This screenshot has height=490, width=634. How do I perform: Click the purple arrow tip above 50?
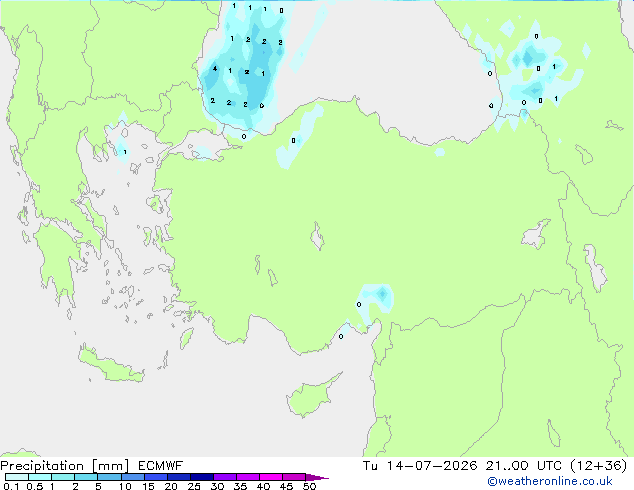pyautogui.click(x=316, y=477)
